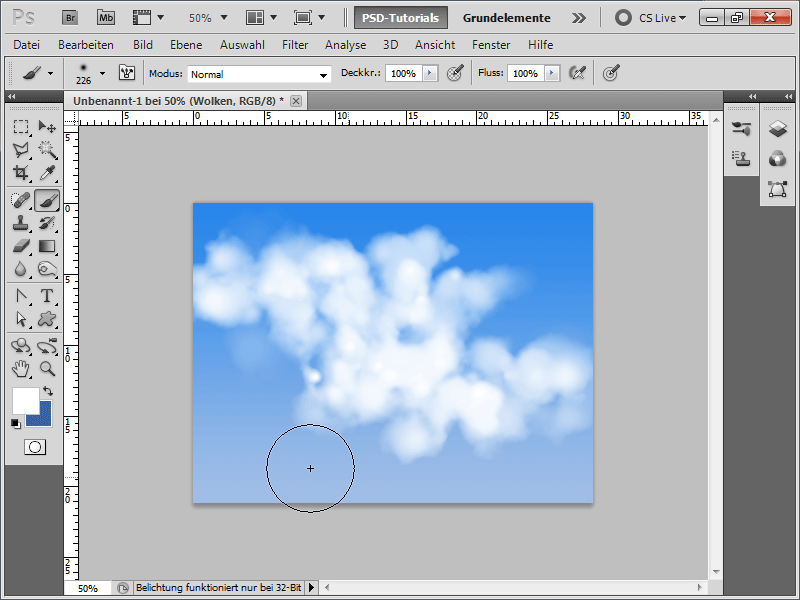The width and height of the screenshot is (800, 600).
Task: Select the Path Selection tool
Action: 21,319
